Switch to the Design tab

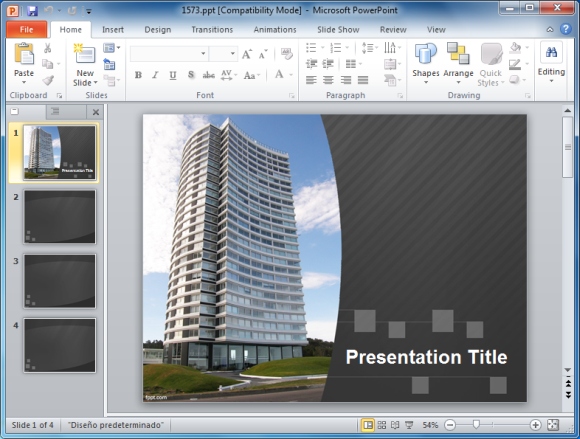pos(158,30)
